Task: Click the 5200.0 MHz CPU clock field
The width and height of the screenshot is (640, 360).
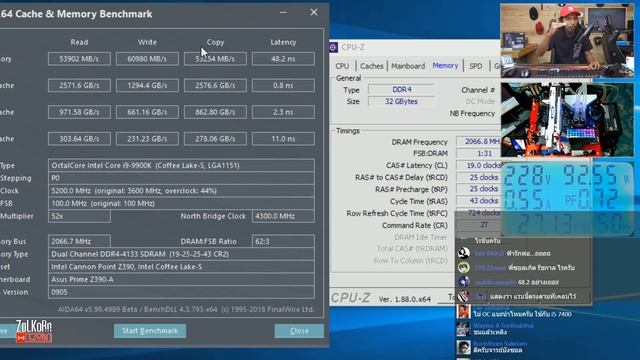Action: (x=181, y=191)
